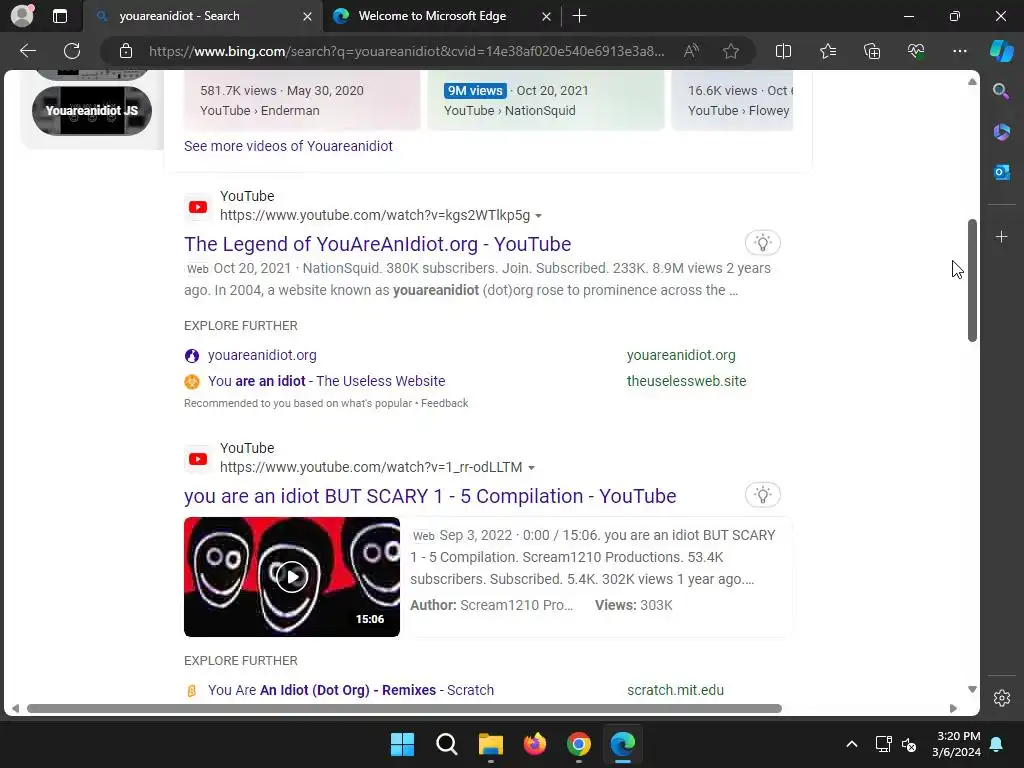The image size is (1024, 768).
Task: Open the Settings and more menu
Action: click(x=959, y=51)
